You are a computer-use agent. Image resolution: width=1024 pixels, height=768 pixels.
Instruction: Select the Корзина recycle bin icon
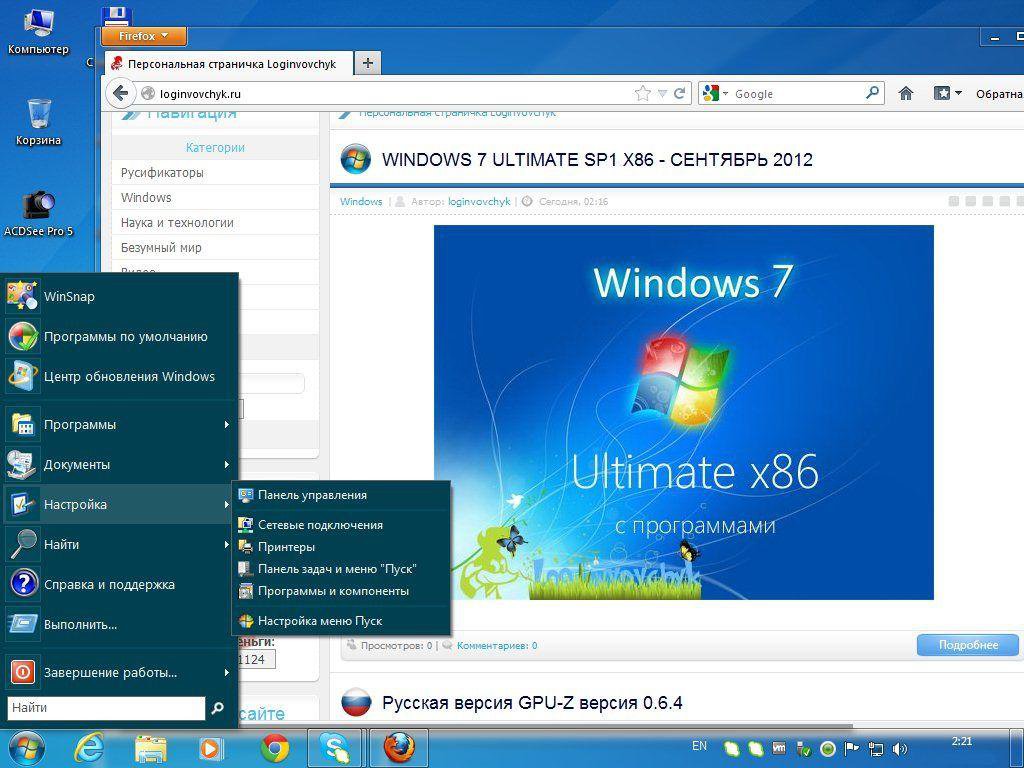[x=38, y=122]
